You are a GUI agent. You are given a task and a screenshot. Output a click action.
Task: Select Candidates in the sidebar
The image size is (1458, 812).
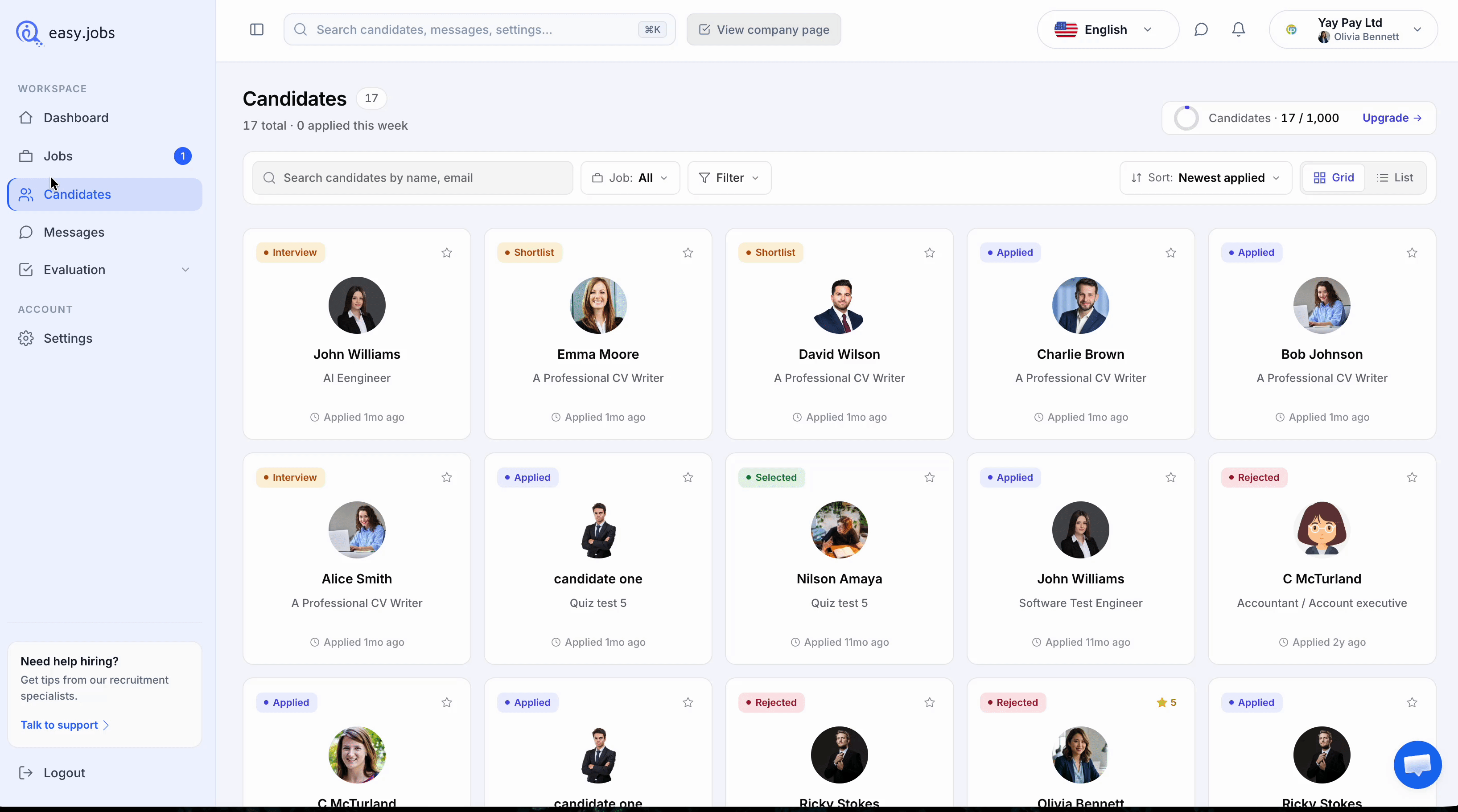[105, 195]
